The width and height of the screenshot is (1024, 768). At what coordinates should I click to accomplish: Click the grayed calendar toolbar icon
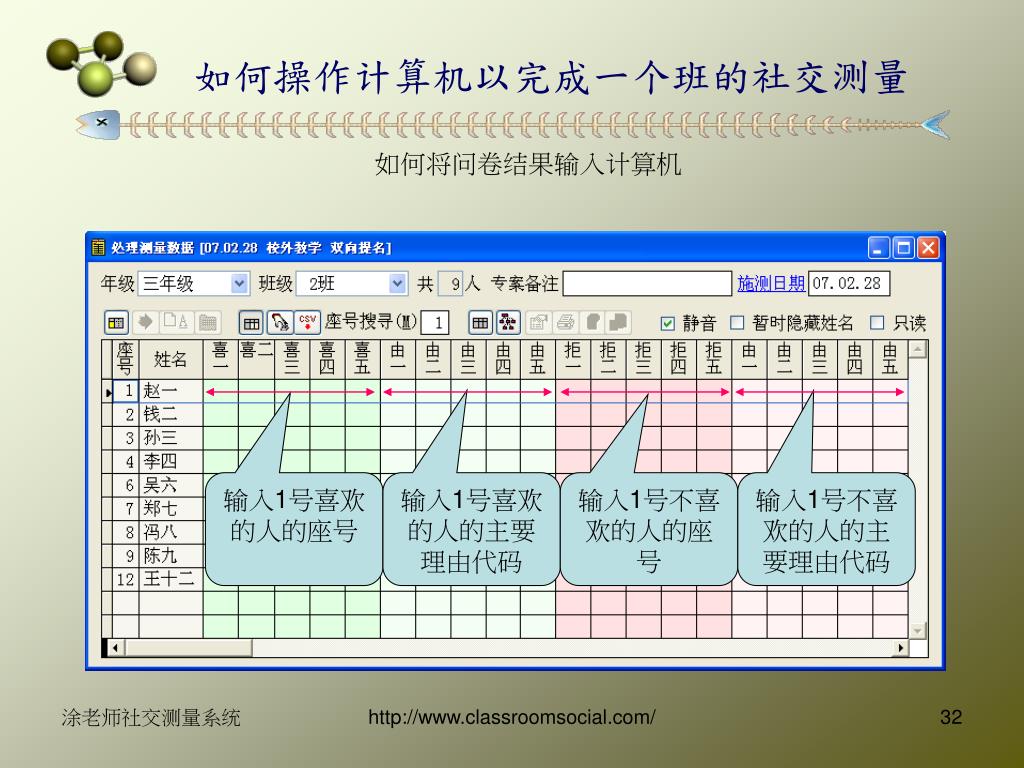click(208, 322)
